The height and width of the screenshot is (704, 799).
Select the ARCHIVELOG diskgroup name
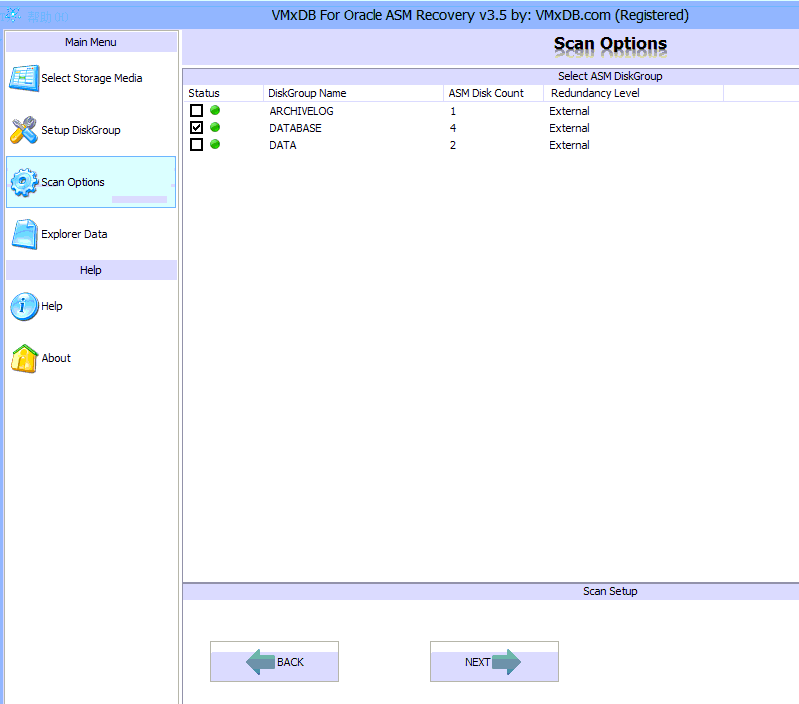click(x=301, y=111)
